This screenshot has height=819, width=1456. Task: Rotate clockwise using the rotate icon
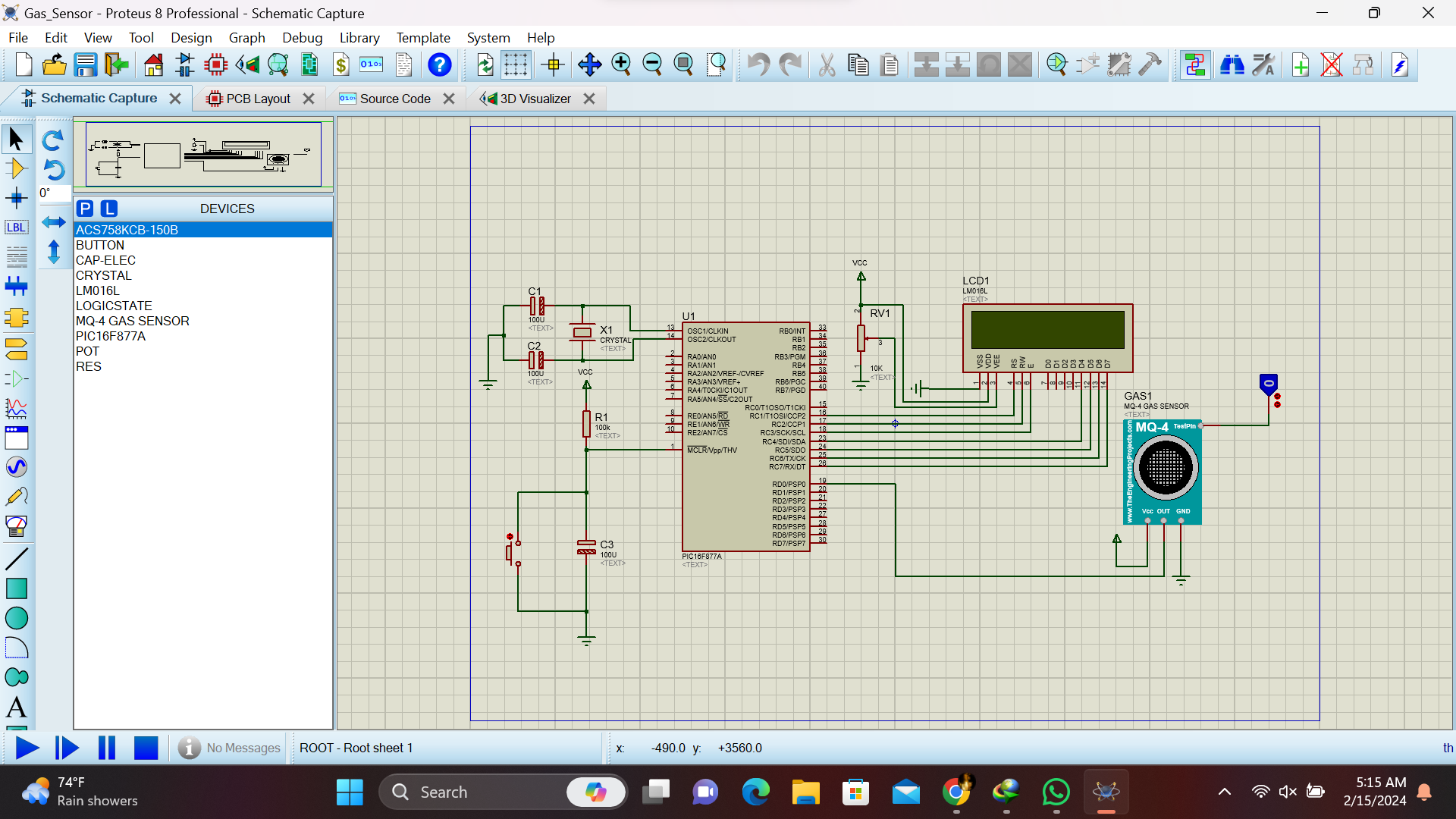[53, 140]
